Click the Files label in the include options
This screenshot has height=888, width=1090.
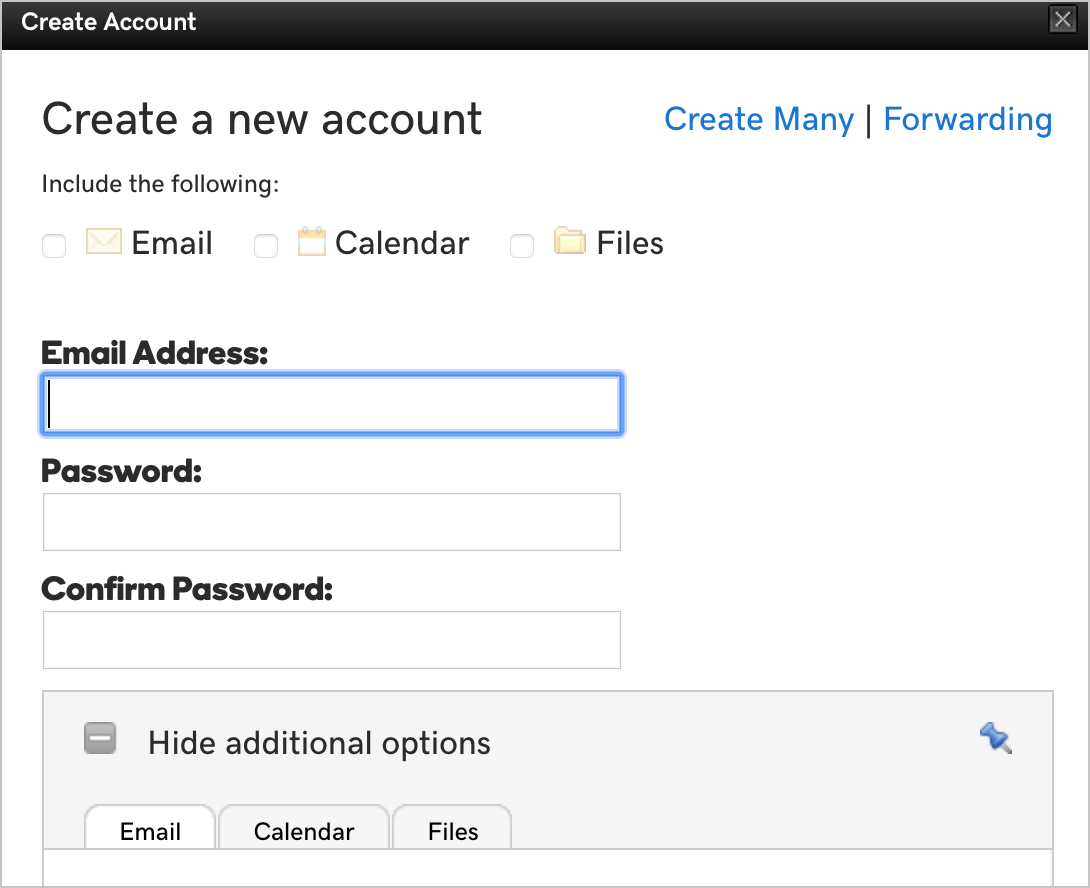630,243
